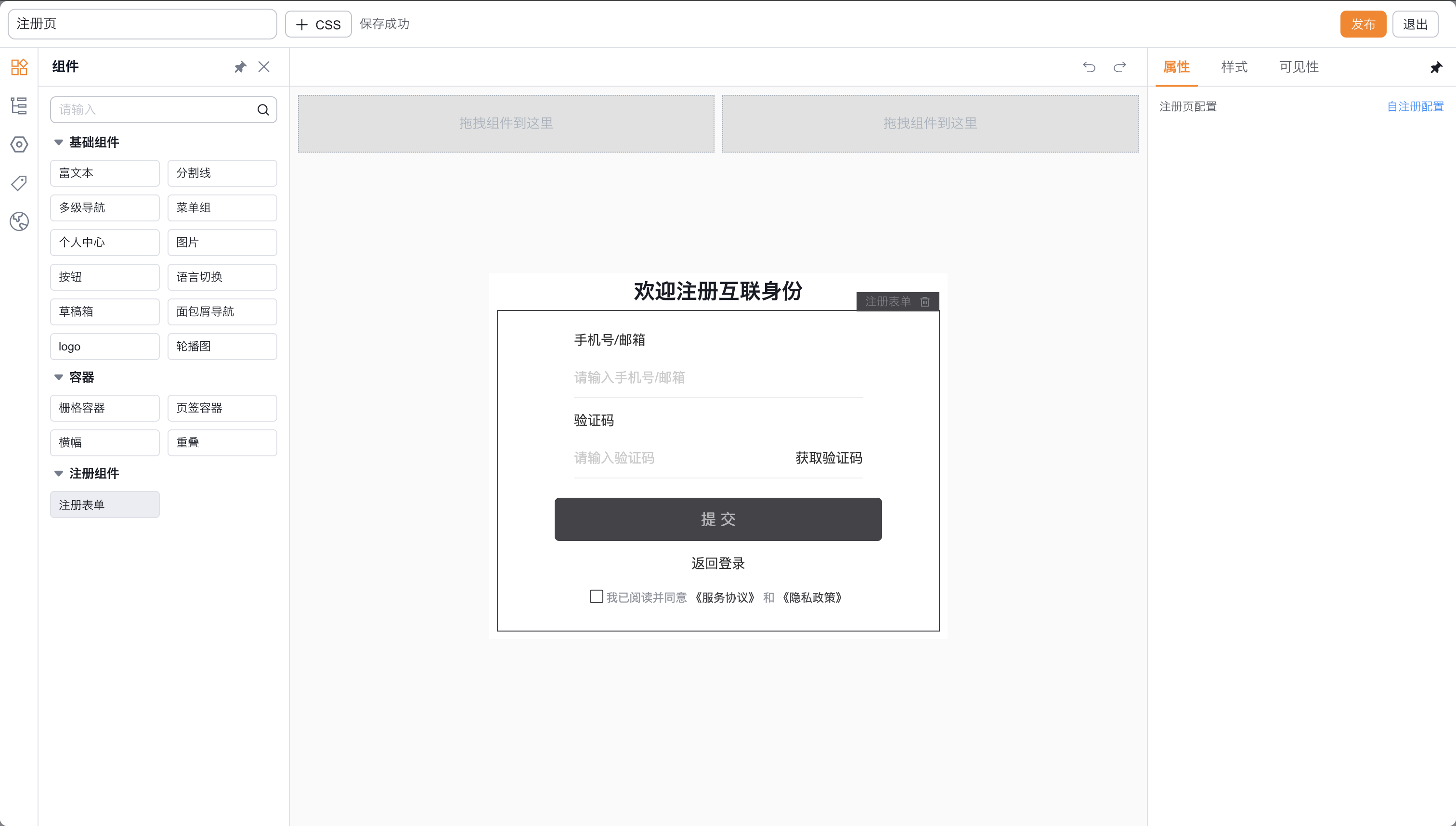Viewport: 1456px width, 826px height.
Task: Open the 自注册配置 link
Action: tap(1415, 107)
